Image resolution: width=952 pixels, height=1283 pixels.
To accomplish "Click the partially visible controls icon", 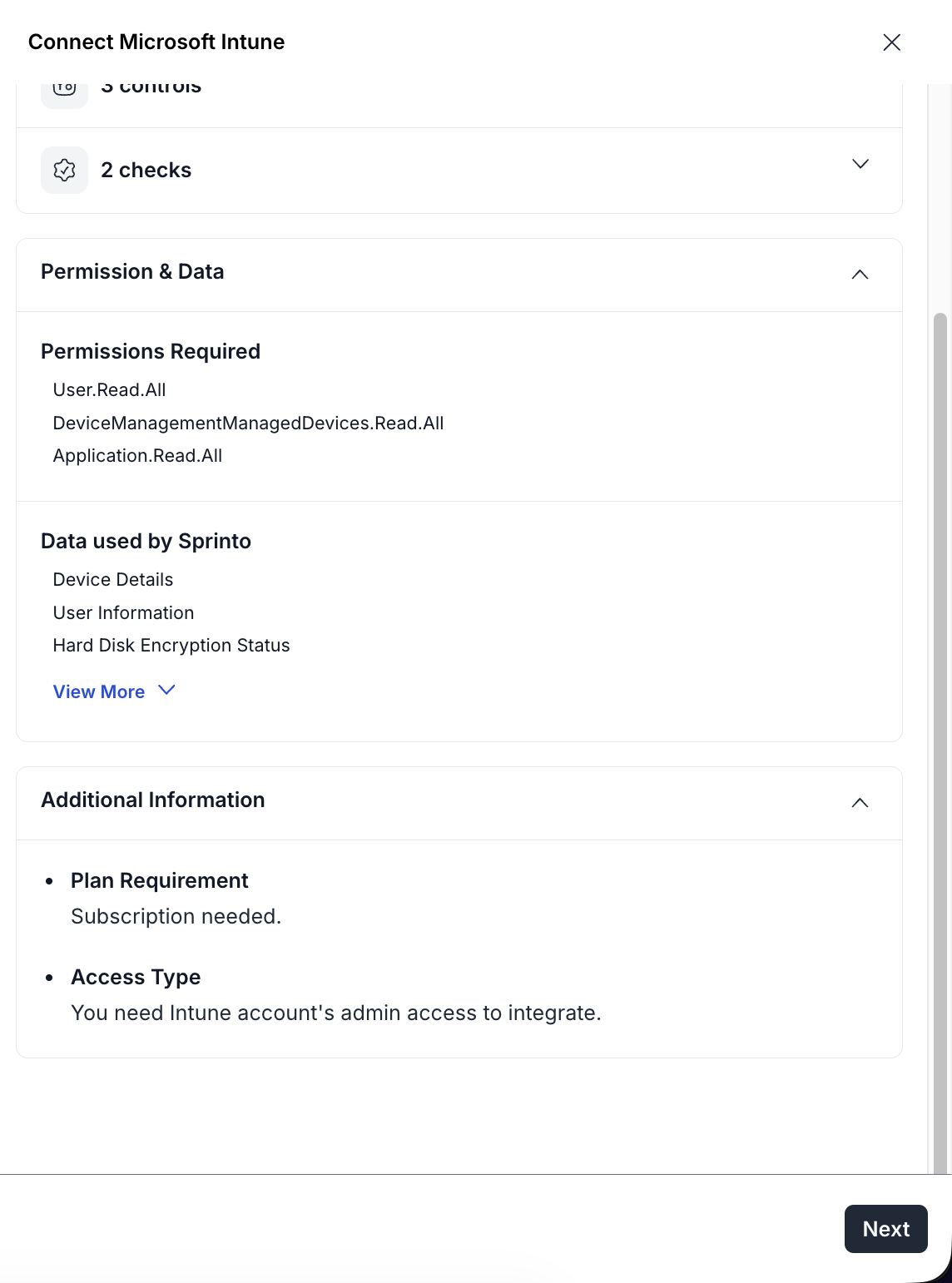I will (64, 92).
